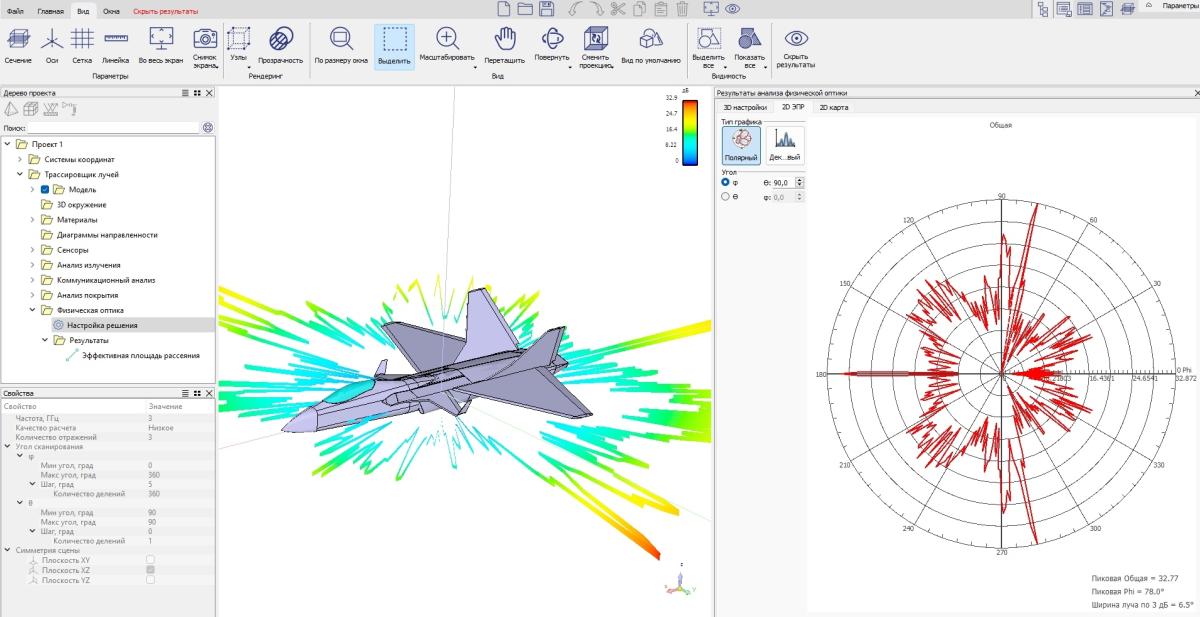Toggle the Модель checkbox in project tree
Viewport: 1200px width, 617px height.
(x=46, y=189)
